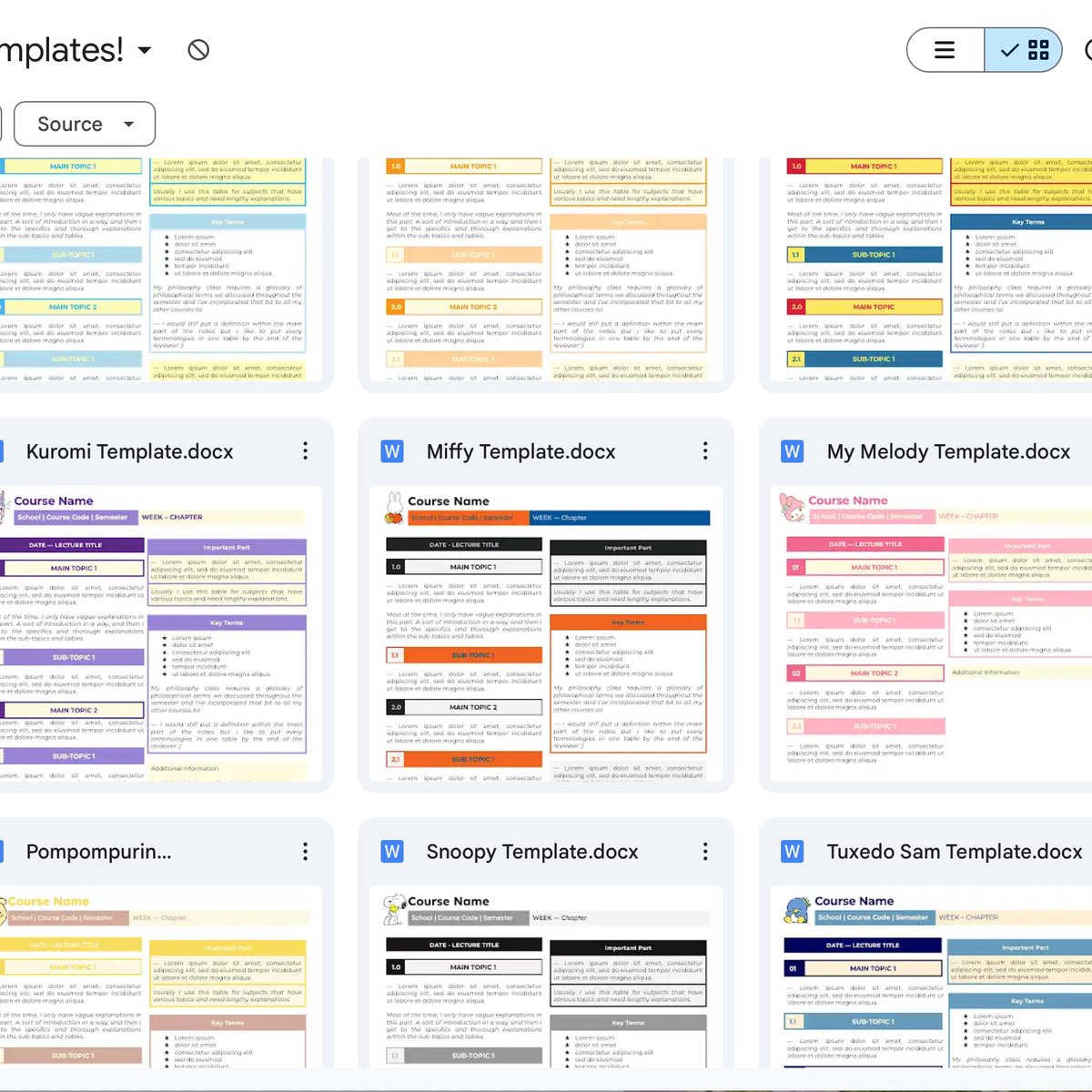
Task: Expand the folder name dropdown arrow
Action: point(145,50)
